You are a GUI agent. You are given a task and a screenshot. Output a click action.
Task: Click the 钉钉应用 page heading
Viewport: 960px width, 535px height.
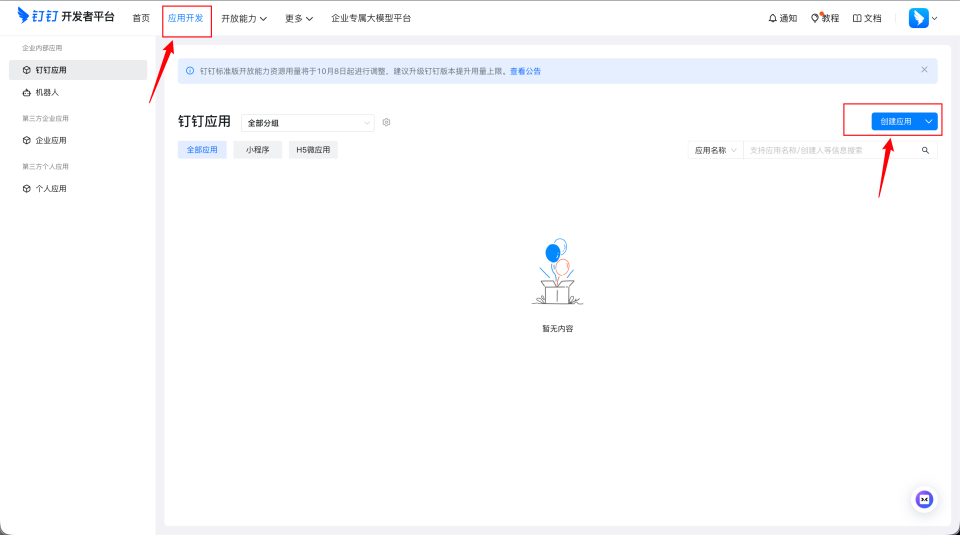click(x=204, y=121)
